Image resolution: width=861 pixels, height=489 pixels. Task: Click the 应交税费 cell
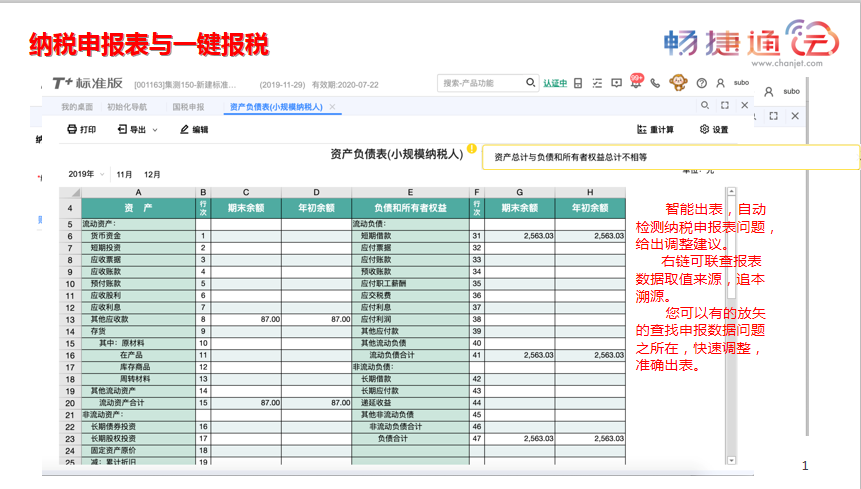pos(410,295)
